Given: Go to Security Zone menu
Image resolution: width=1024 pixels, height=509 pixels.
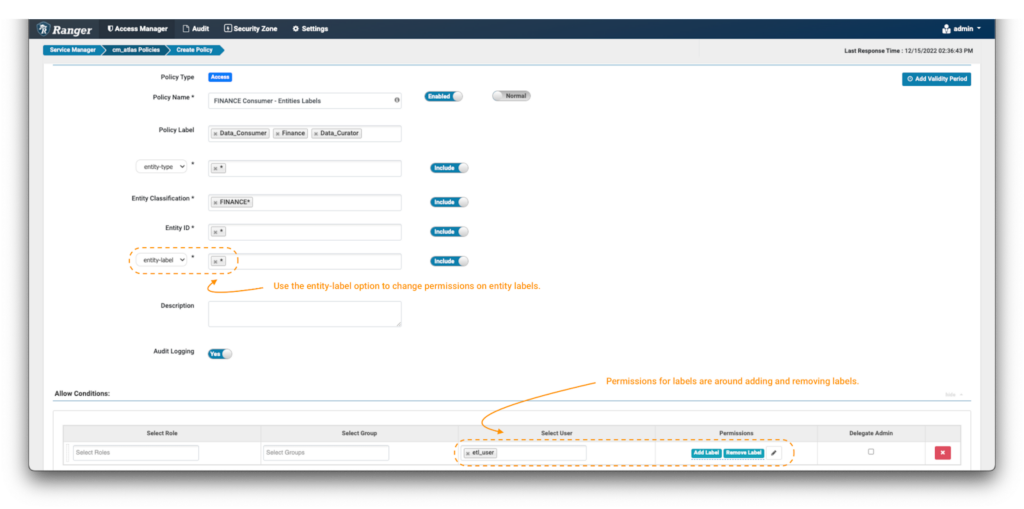Looking at the screenshot, I should (x=250, y=28).
